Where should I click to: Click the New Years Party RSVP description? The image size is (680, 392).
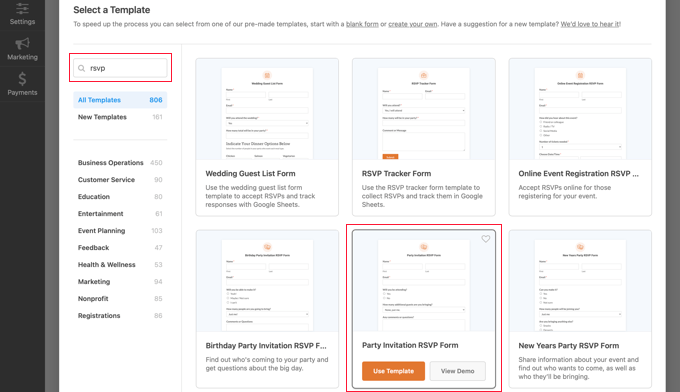579,368
